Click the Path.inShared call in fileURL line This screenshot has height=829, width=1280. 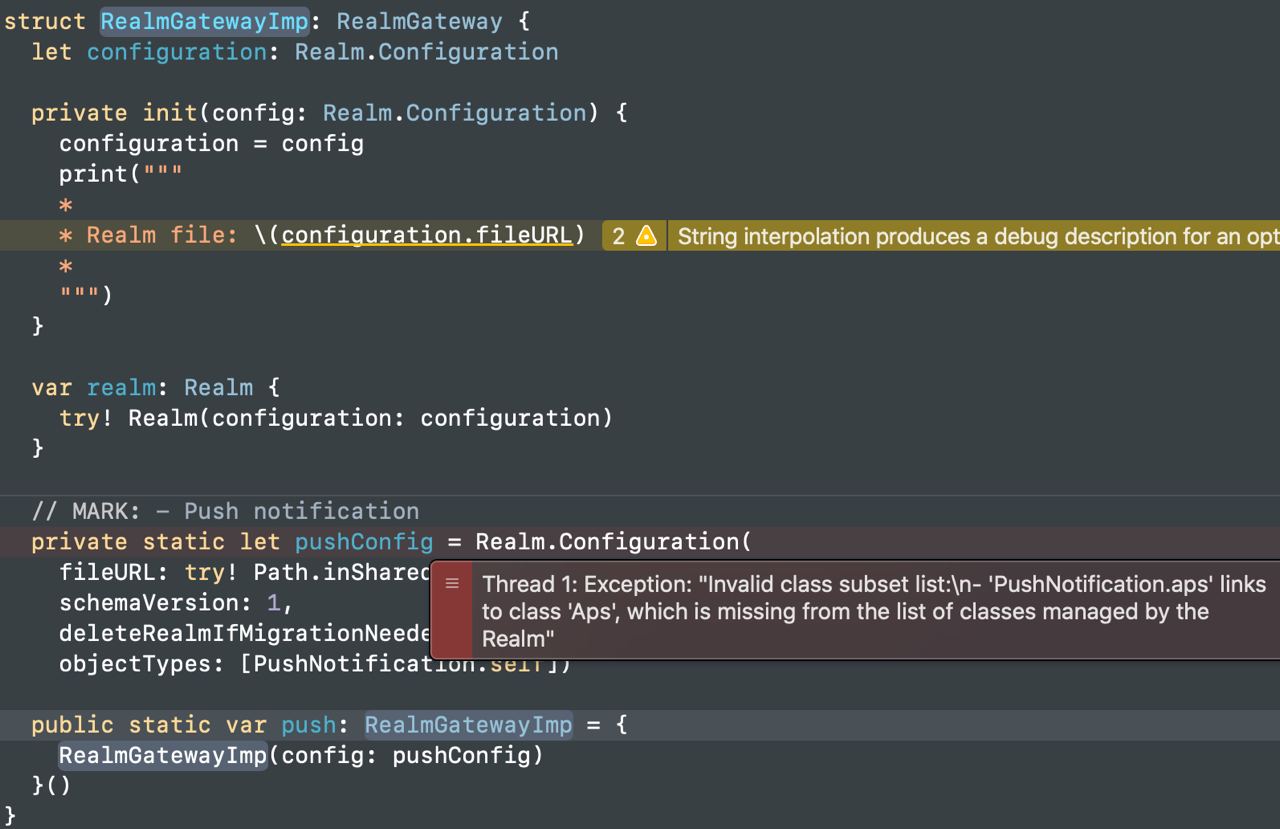pyautogui.click(x=340, y=572)
